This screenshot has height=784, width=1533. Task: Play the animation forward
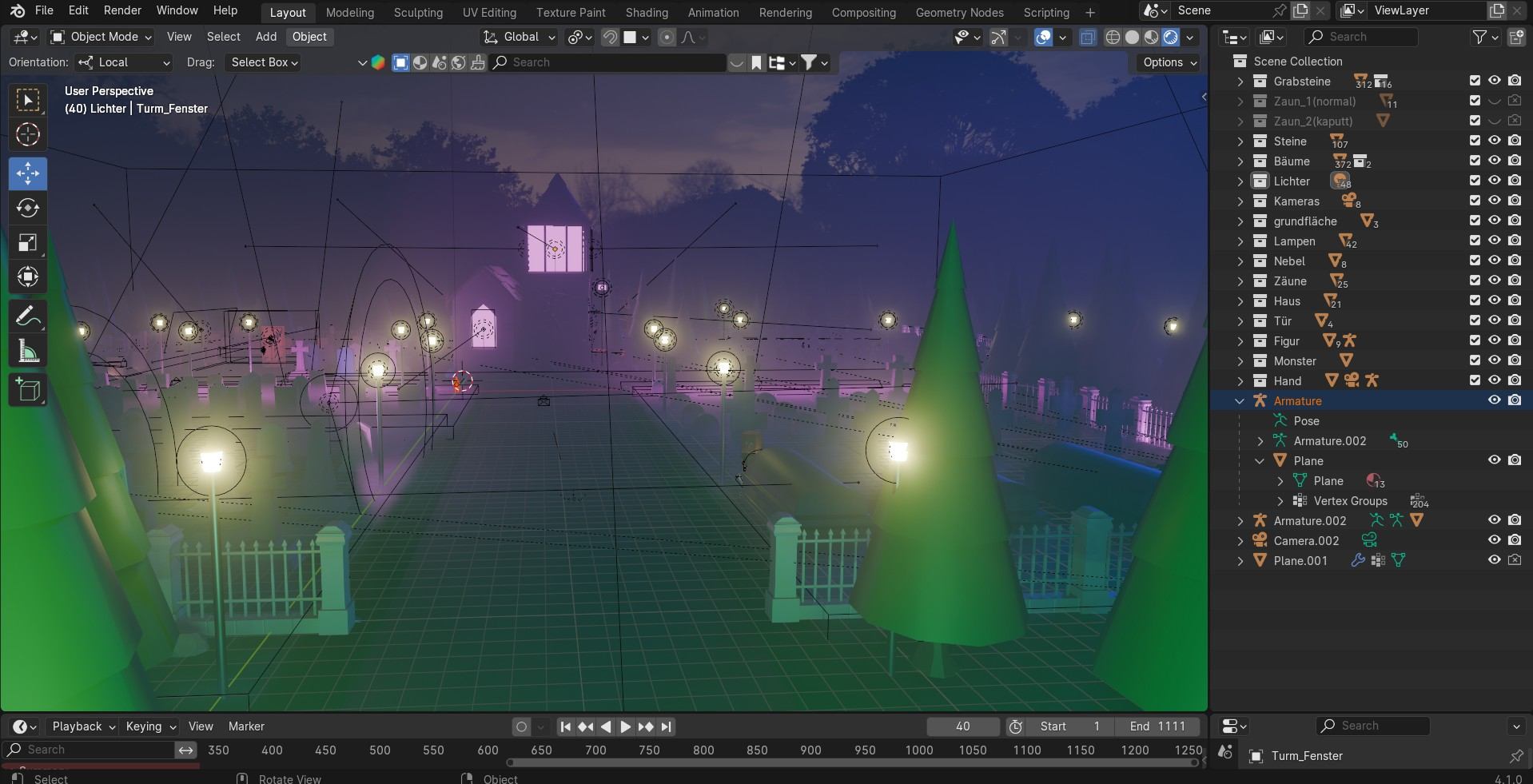(626, 726)
